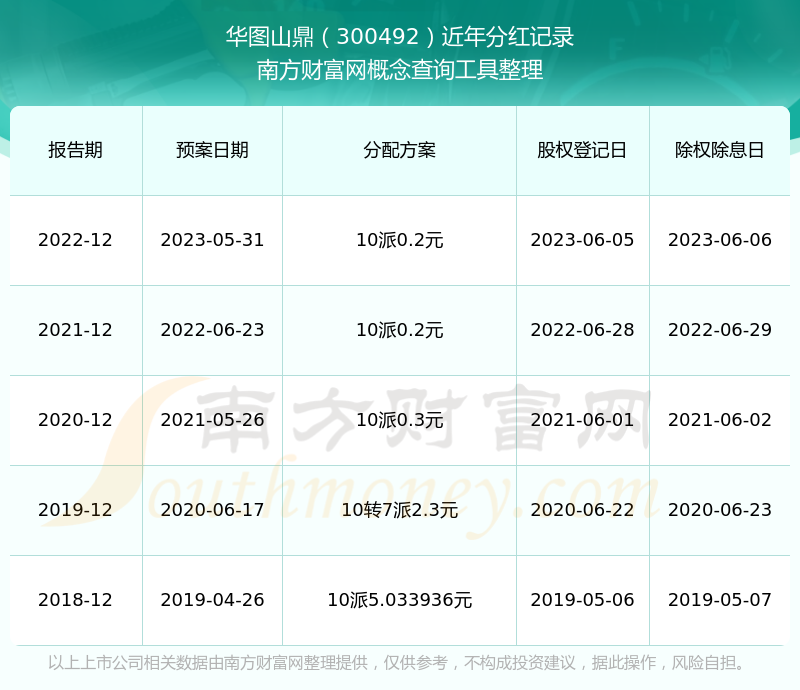Click the 股权登记日 column header
Viewport: 800px width, 690px height.
click(x=582, y=150)
